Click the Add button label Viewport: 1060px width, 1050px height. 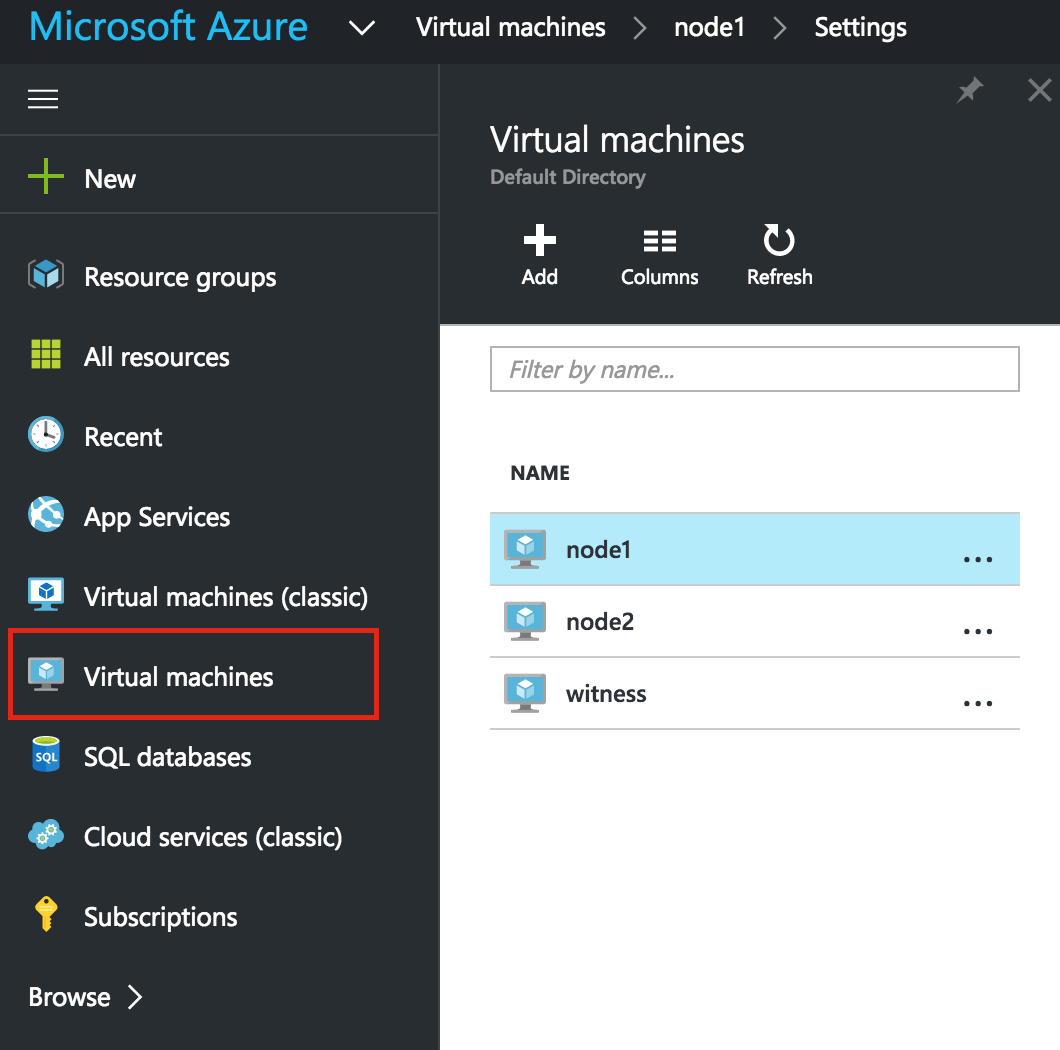point(539,277)
